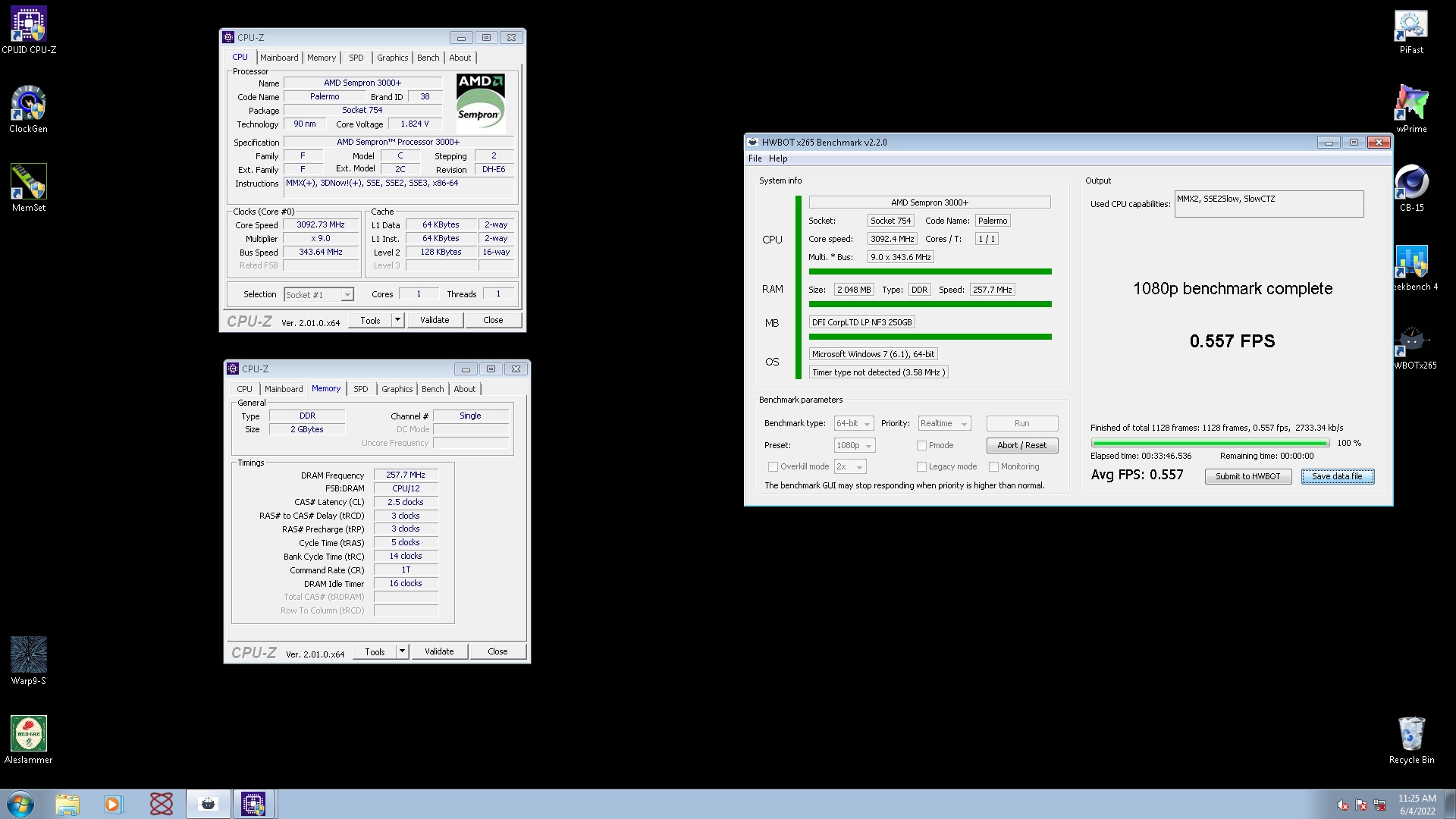Switch to Bench tab in upper CPU-Z window

coord(428,58)
